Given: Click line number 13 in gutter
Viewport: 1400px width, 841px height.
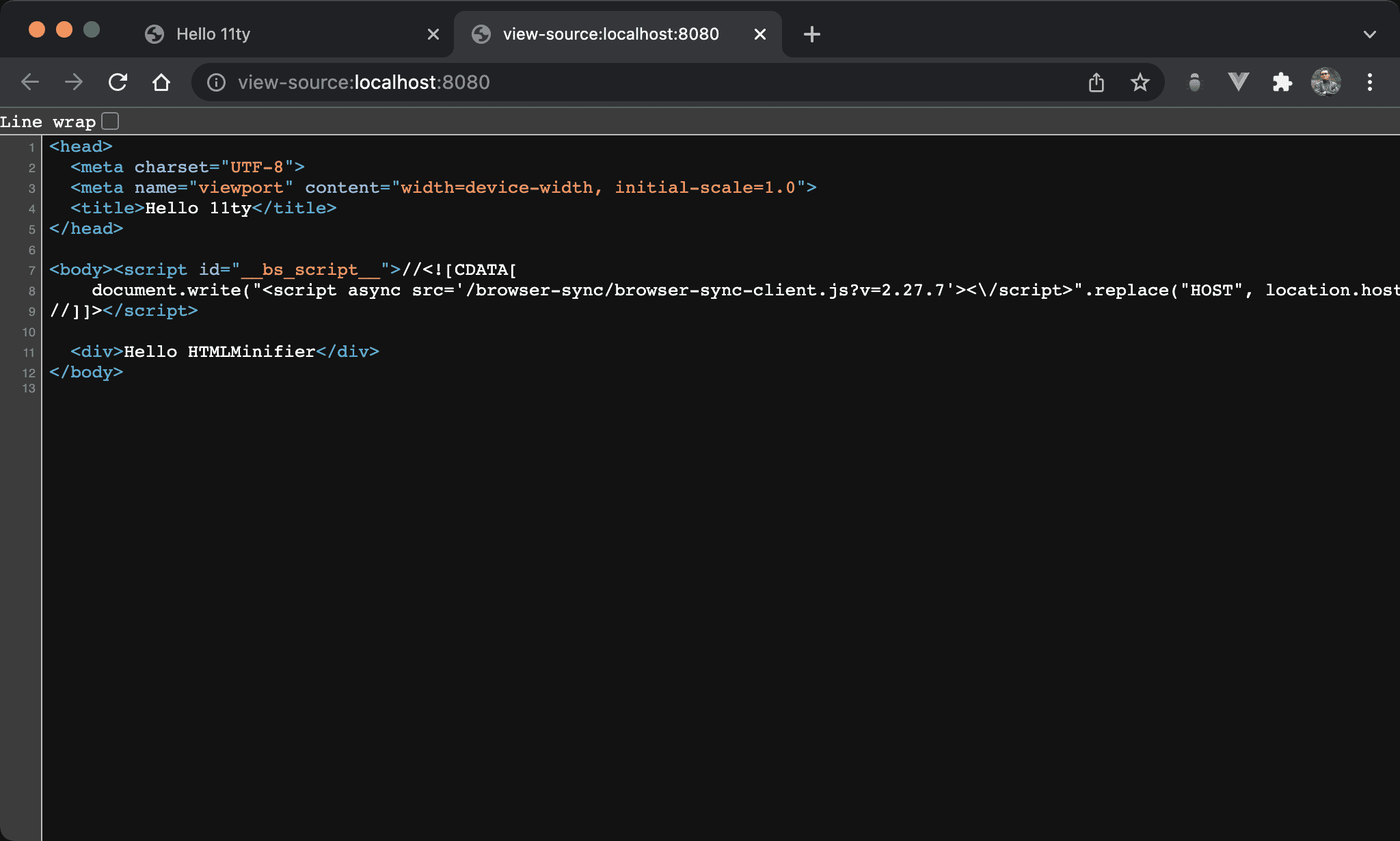Looking at the screenshot, I should pos(29,388).
